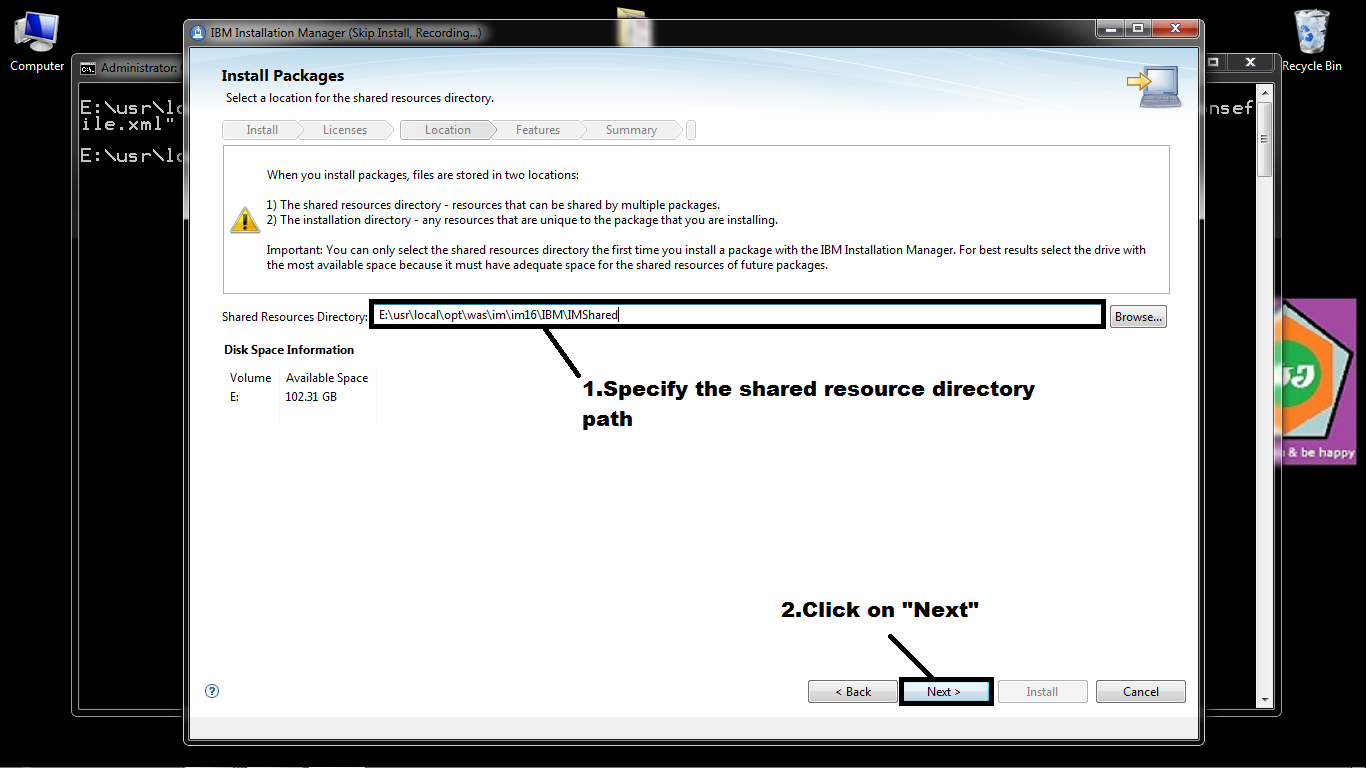Viewport: 1366px width, 768px height.
Task: Open the Computer desktop icon
Action: [37, 42]
